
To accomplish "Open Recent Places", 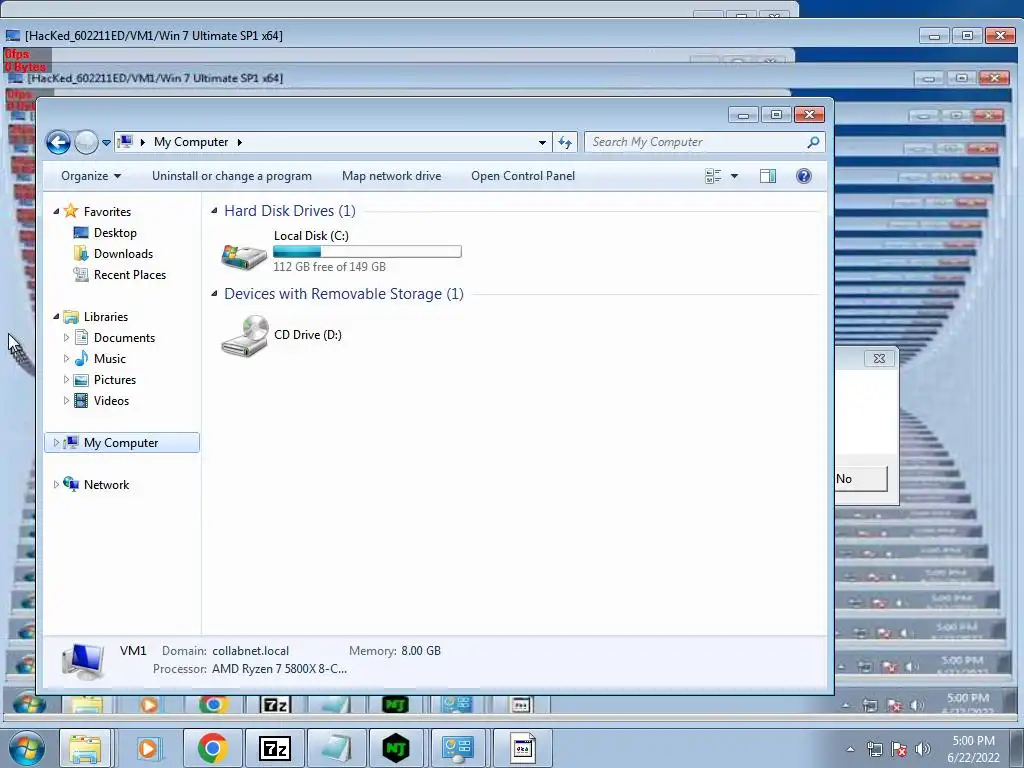I will (x=129, y=274).
